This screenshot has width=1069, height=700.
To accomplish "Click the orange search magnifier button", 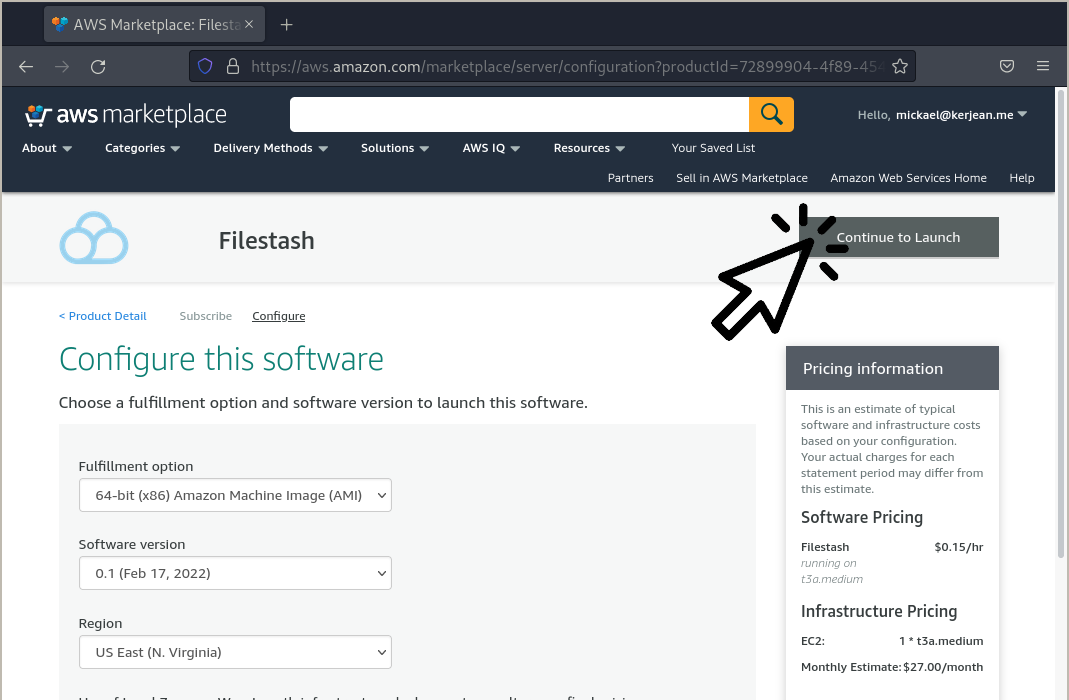I will point(771,114).
